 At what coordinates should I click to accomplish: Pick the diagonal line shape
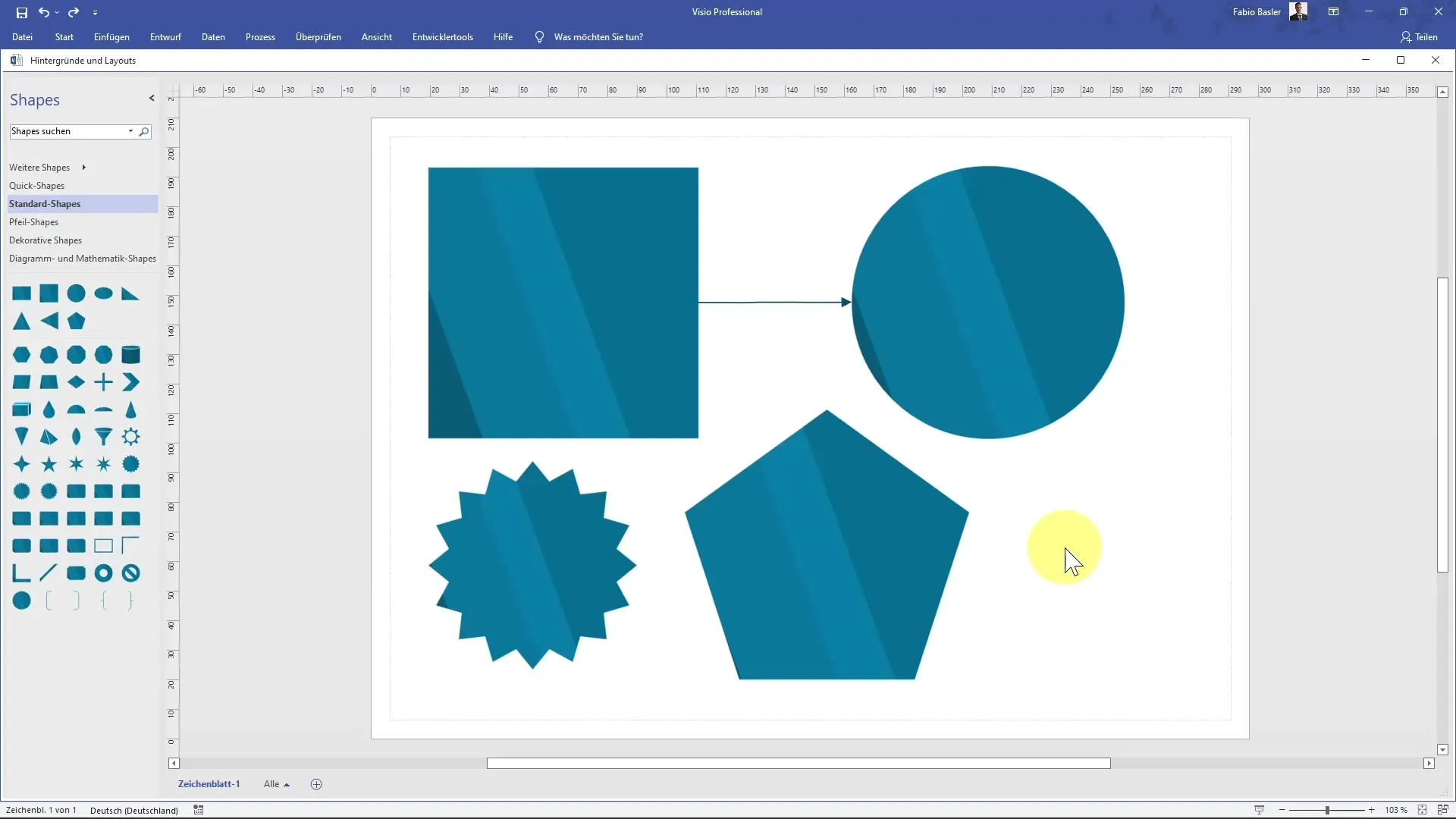point(49,573)
